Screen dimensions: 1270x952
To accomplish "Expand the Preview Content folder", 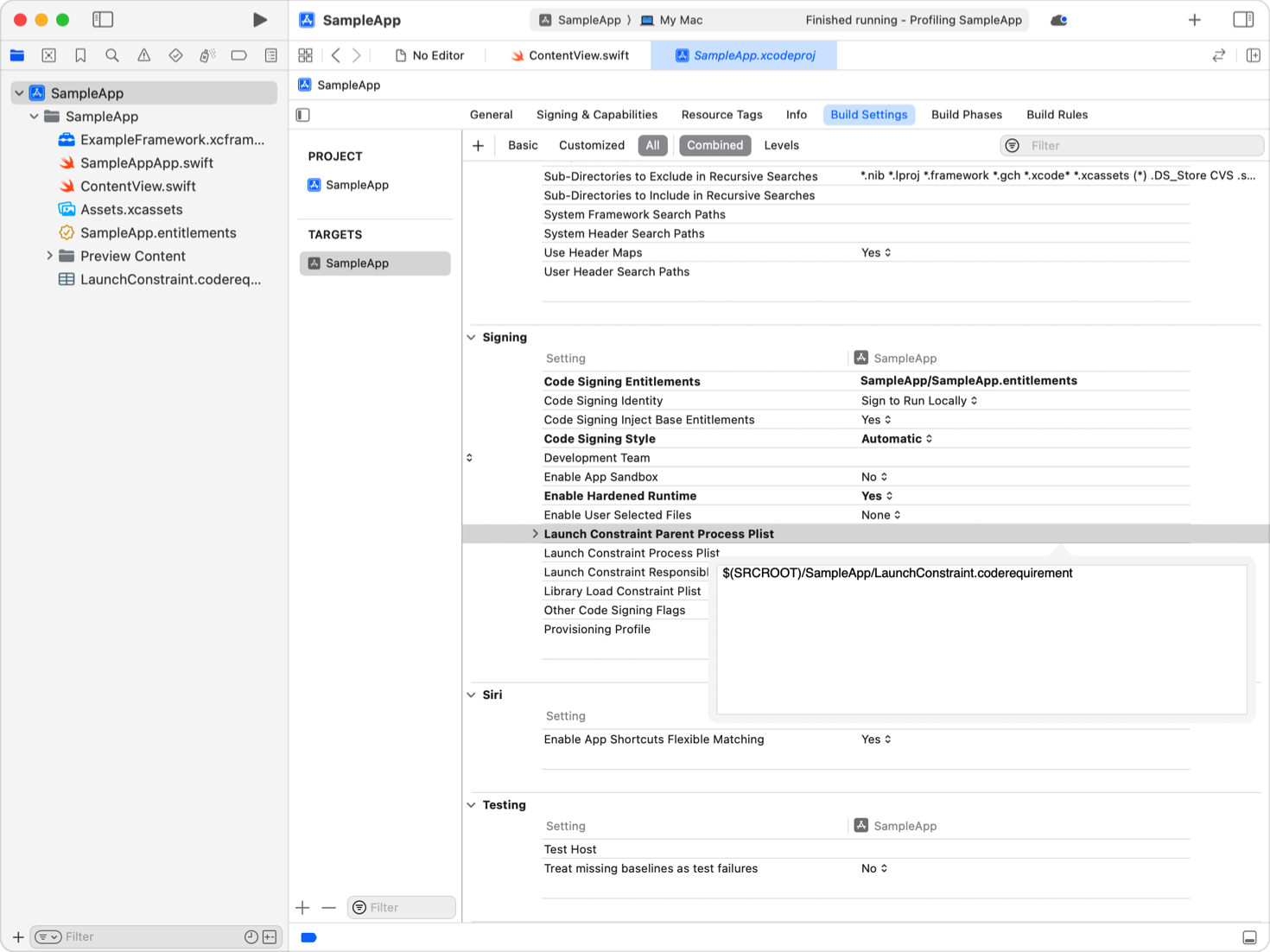I will (50, 256).
